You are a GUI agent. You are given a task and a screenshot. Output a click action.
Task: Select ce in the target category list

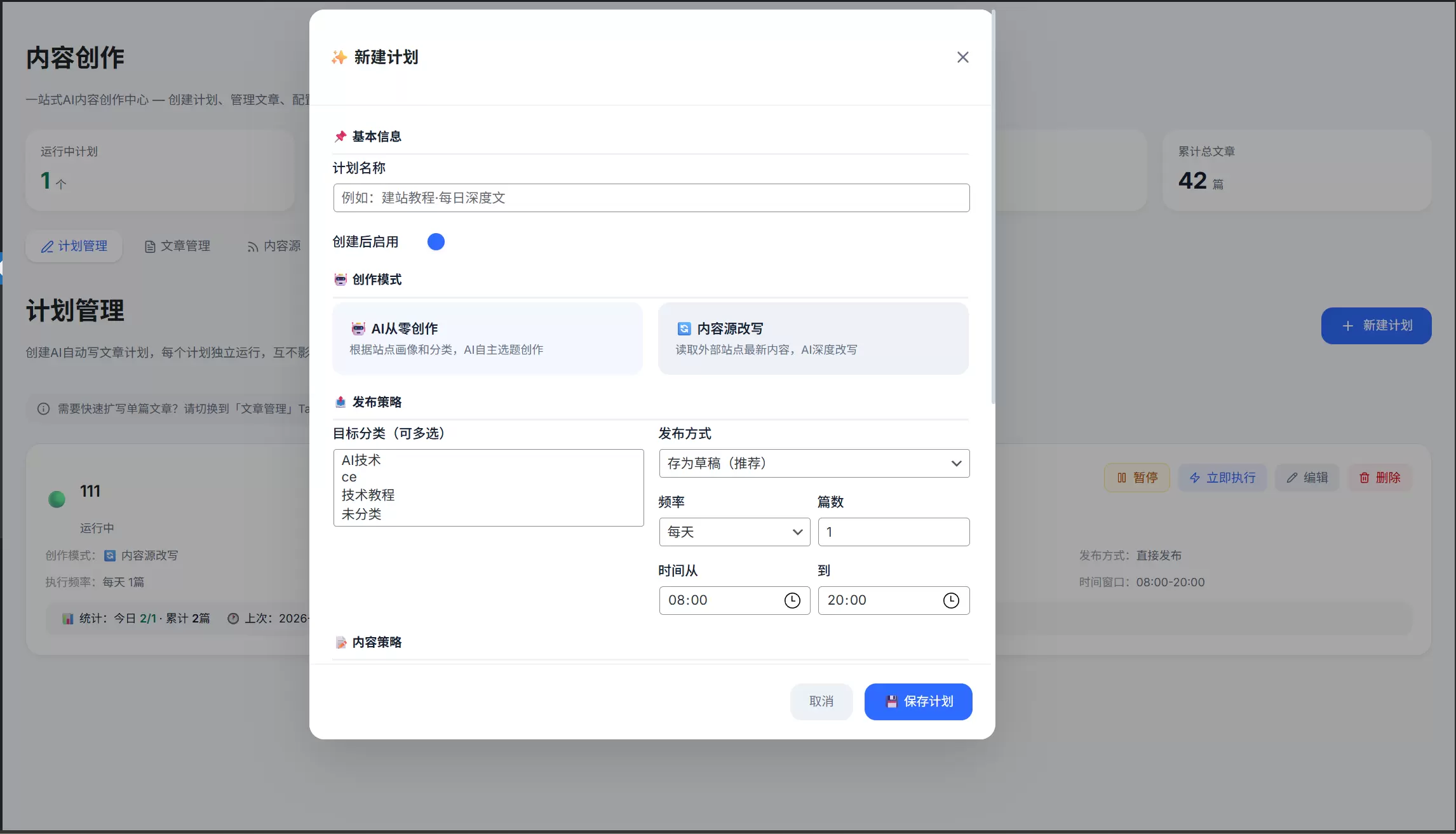488,477
